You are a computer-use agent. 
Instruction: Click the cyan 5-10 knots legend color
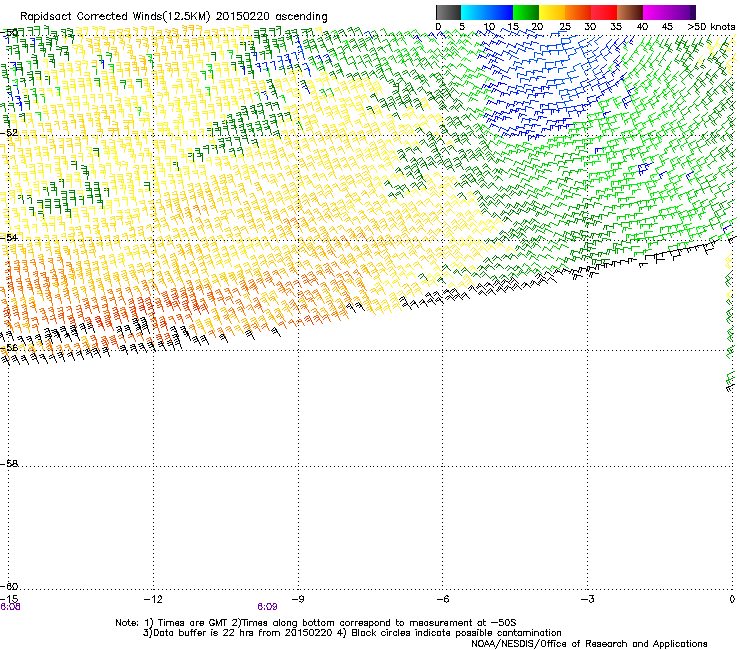point(474,12)
